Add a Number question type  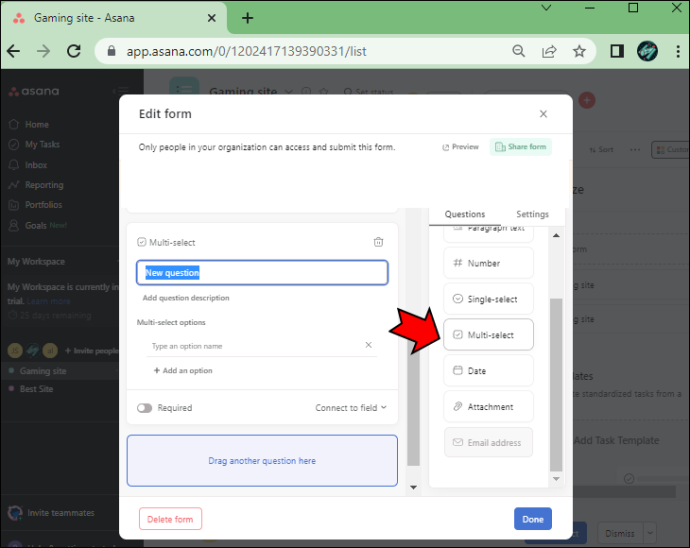(488, 263)
